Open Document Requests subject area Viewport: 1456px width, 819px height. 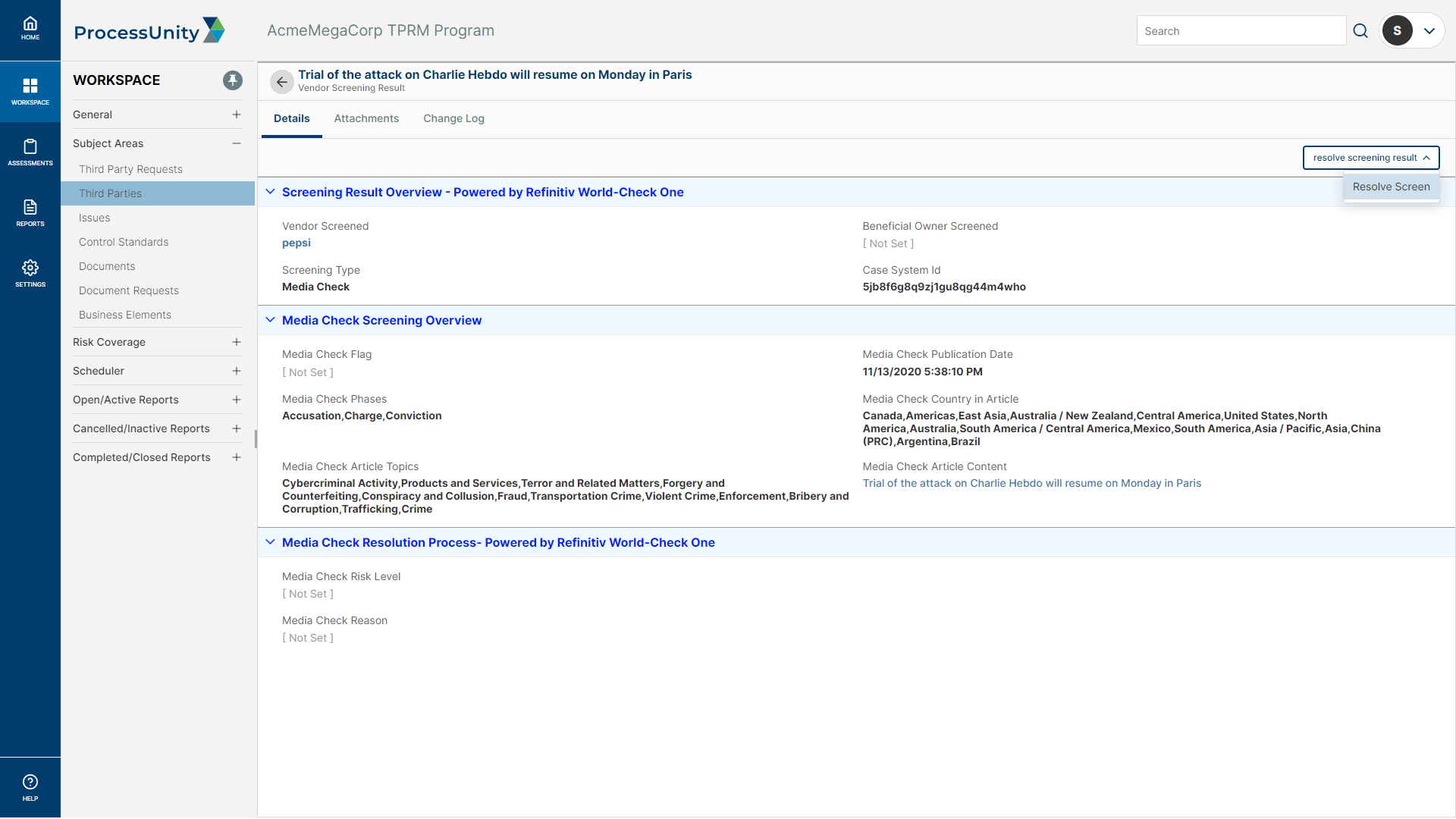(x=129, y=290)
